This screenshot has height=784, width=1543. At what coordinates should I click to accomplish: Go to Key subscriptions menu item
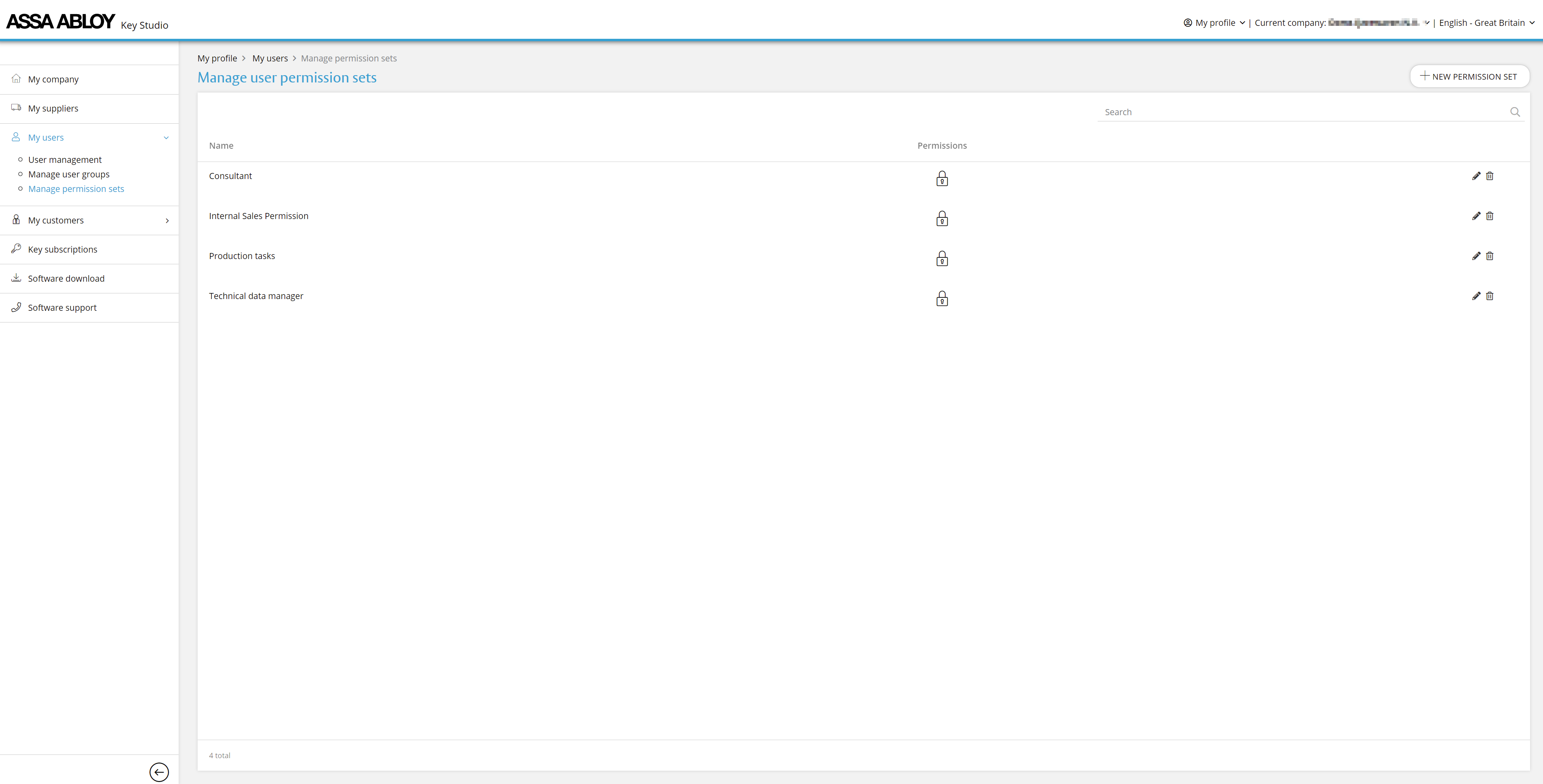pos(62,250)
